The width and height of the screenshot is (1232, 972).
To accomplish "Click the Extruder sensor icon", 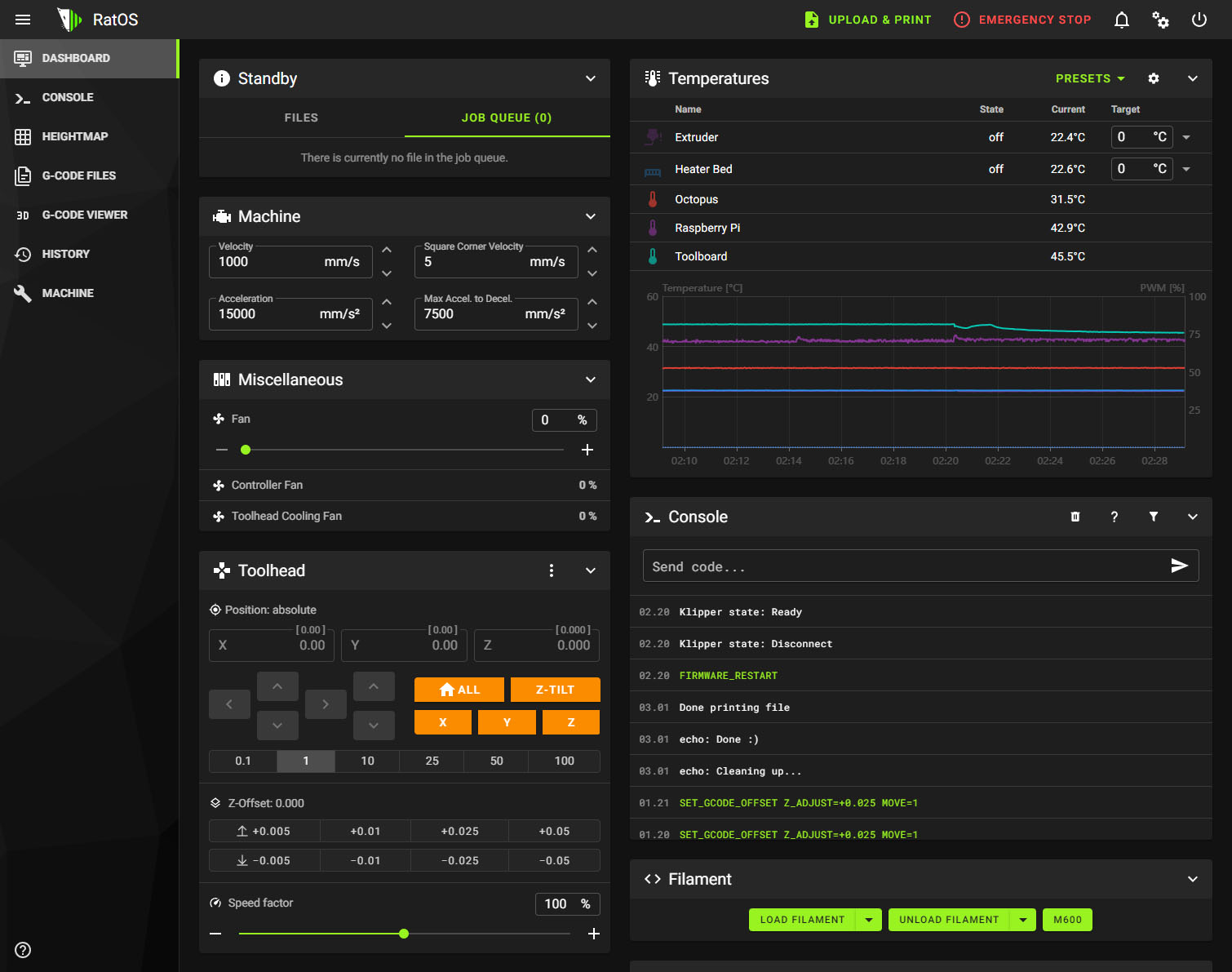I will 653,137.
